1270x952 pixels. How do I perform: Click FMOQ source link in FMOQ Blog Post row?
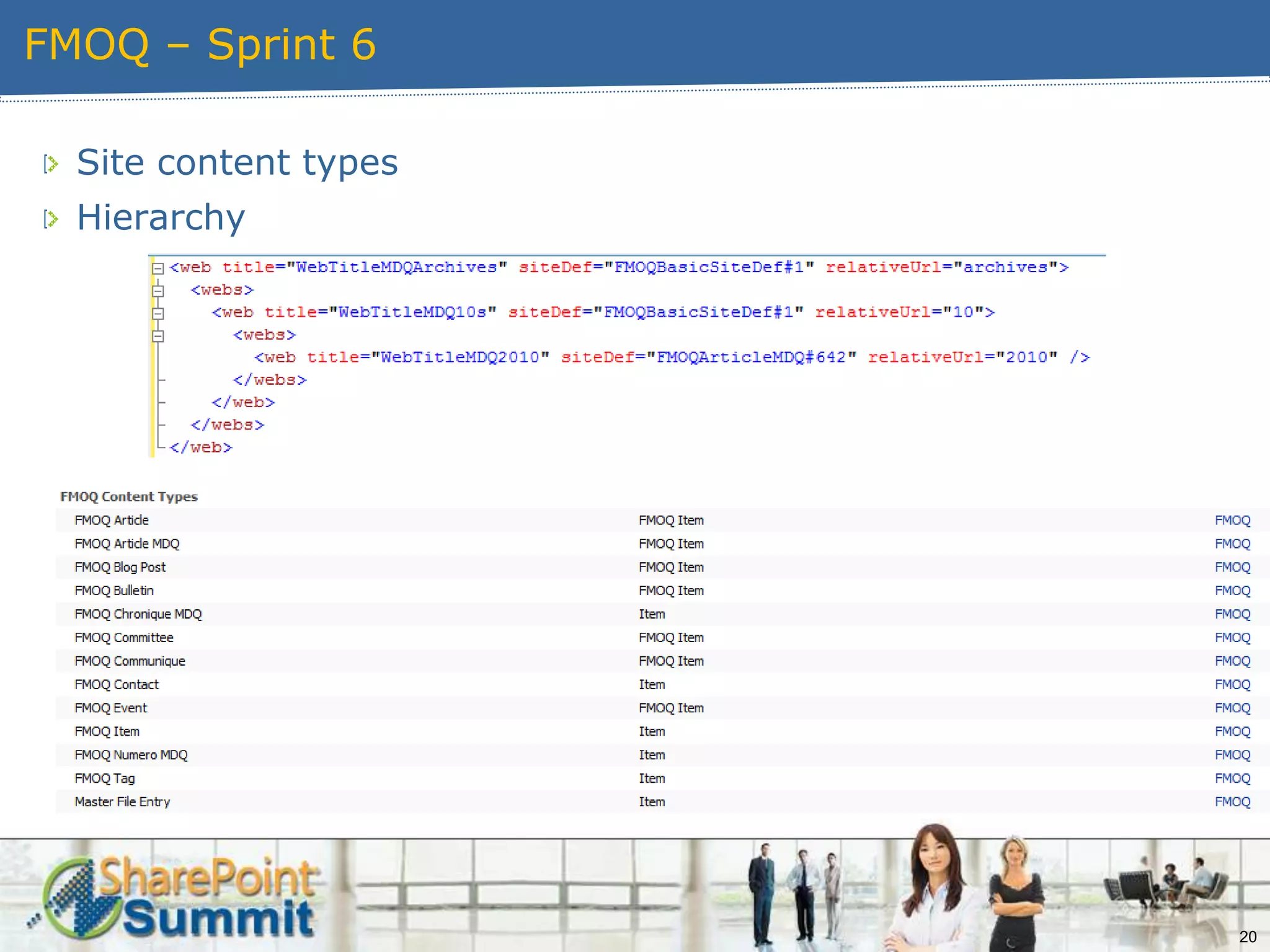point(1232,568)
